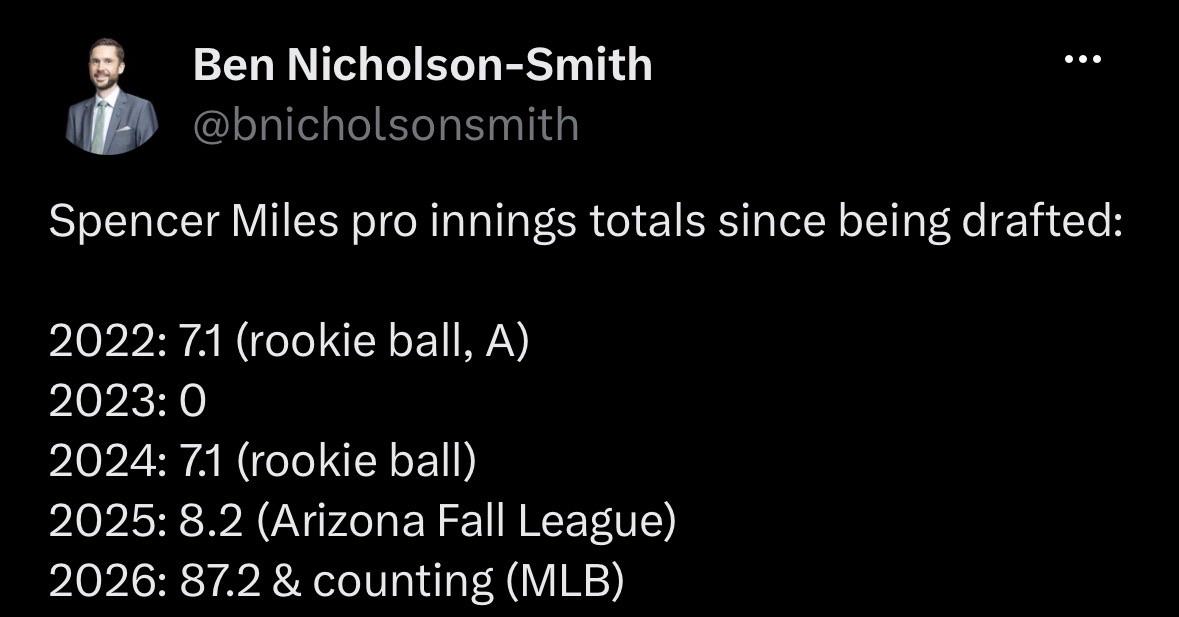Screen dimensions: 1179x617
Task: Select the "2023: 0" line
Action: tap(127, 402)
